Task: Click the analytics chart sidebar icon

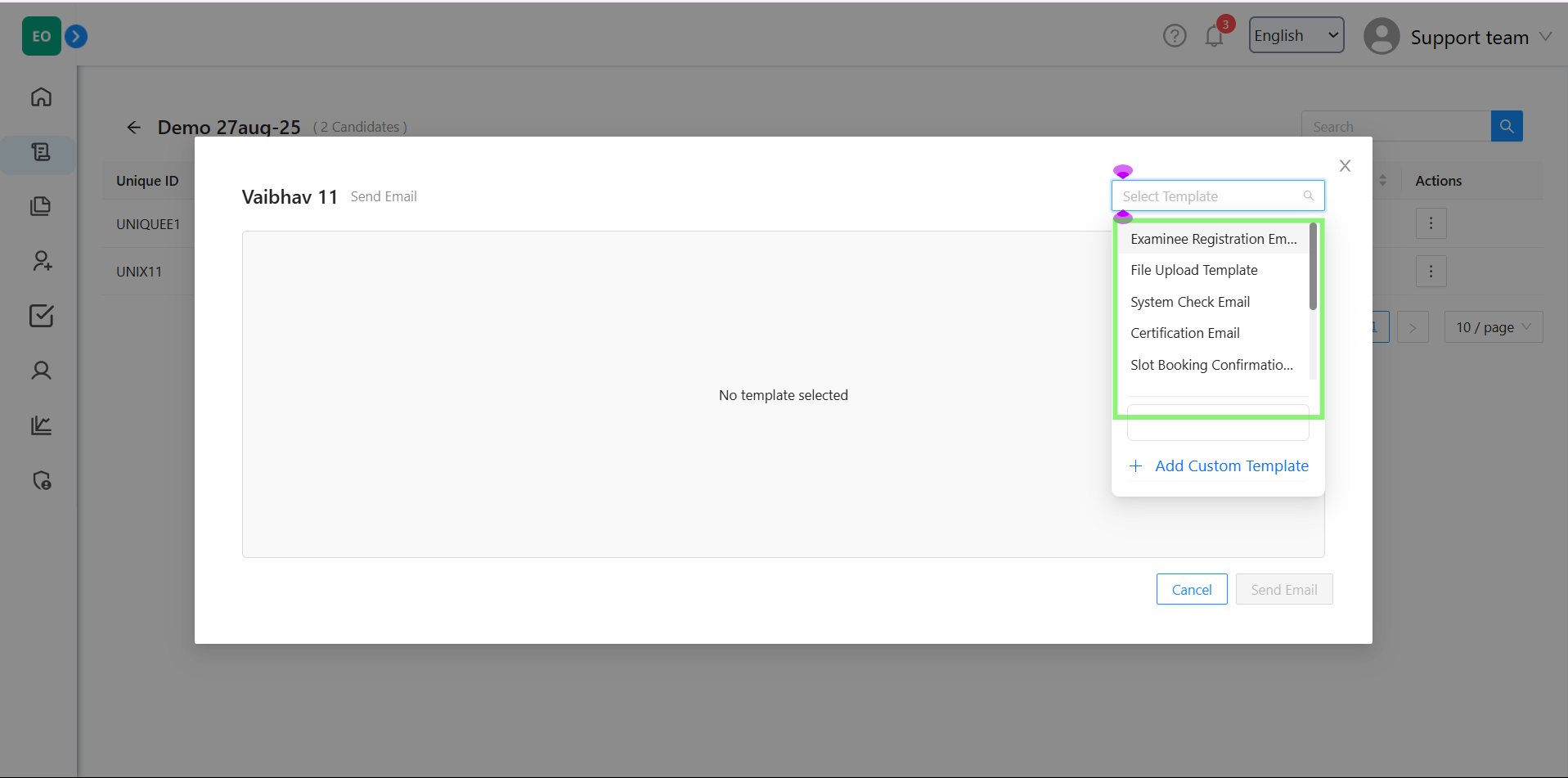Action: pyautogui.click(x=41, y=425)
